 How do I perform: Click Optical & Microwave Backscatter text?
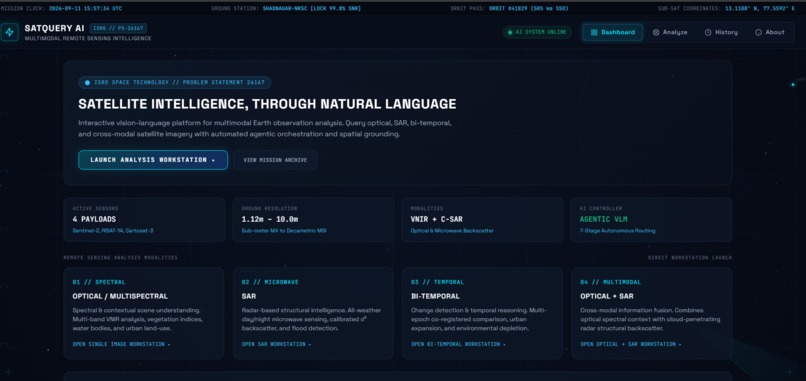[x=452, y=231]
